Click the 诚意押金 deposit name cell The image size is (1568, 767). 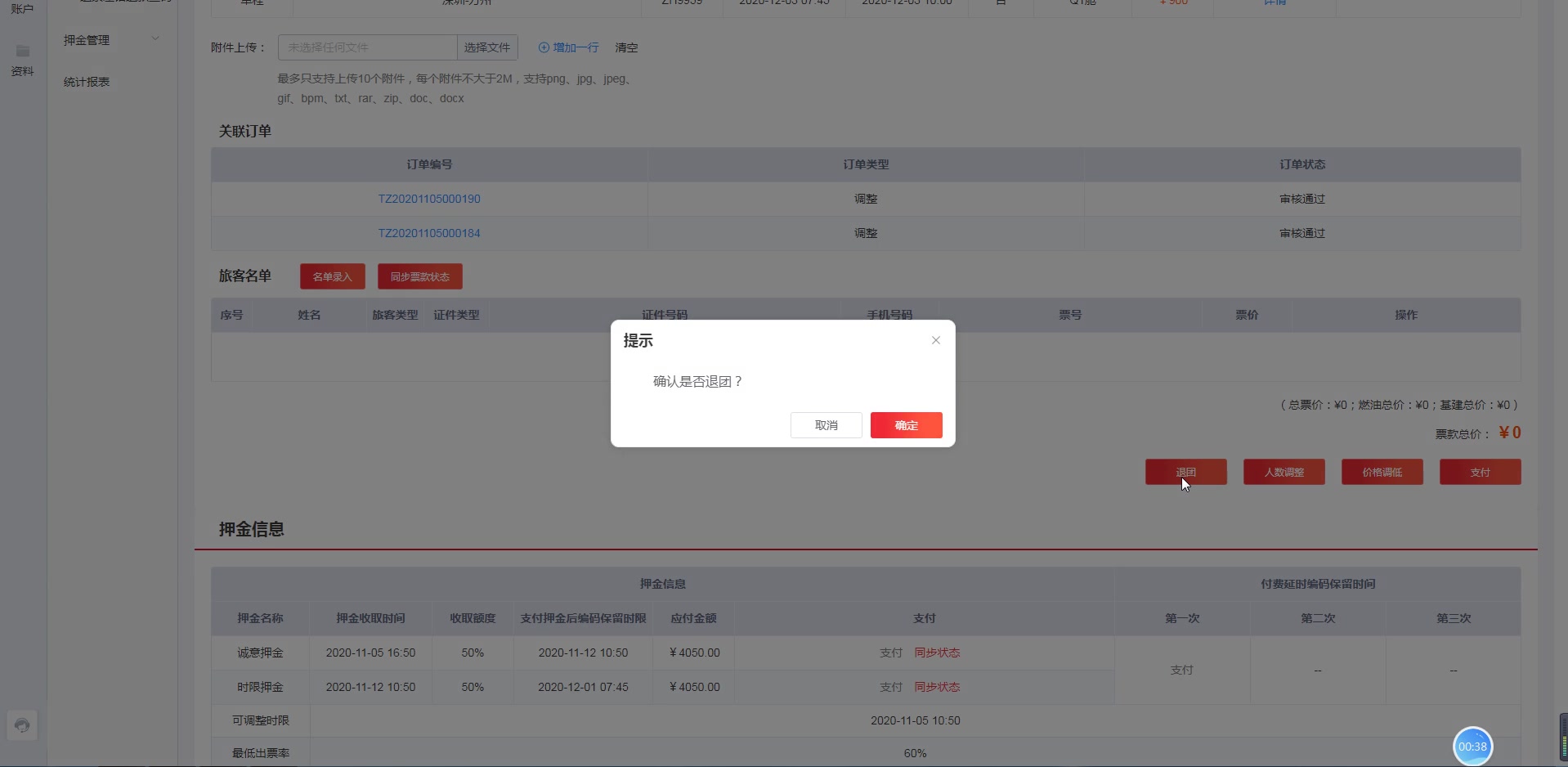pyautogui.click(x=260, y=653)
